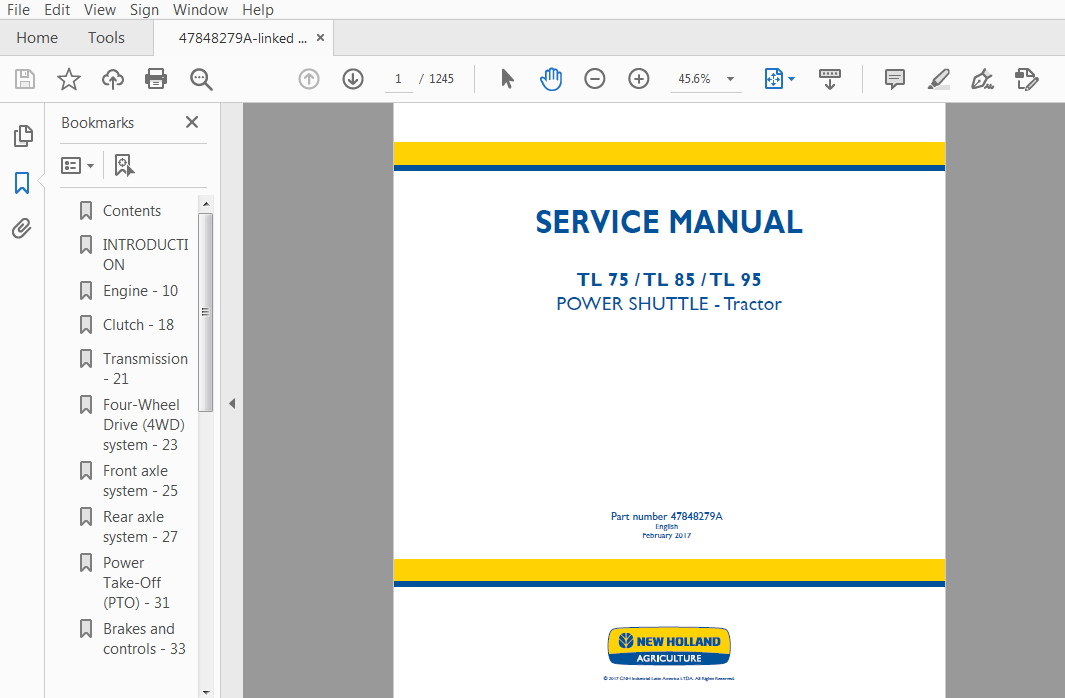The width and height of the screenshot is (1065, 698).
Task: Jump to the INTRODUCTION bookmark
Action: click(145, 255)
